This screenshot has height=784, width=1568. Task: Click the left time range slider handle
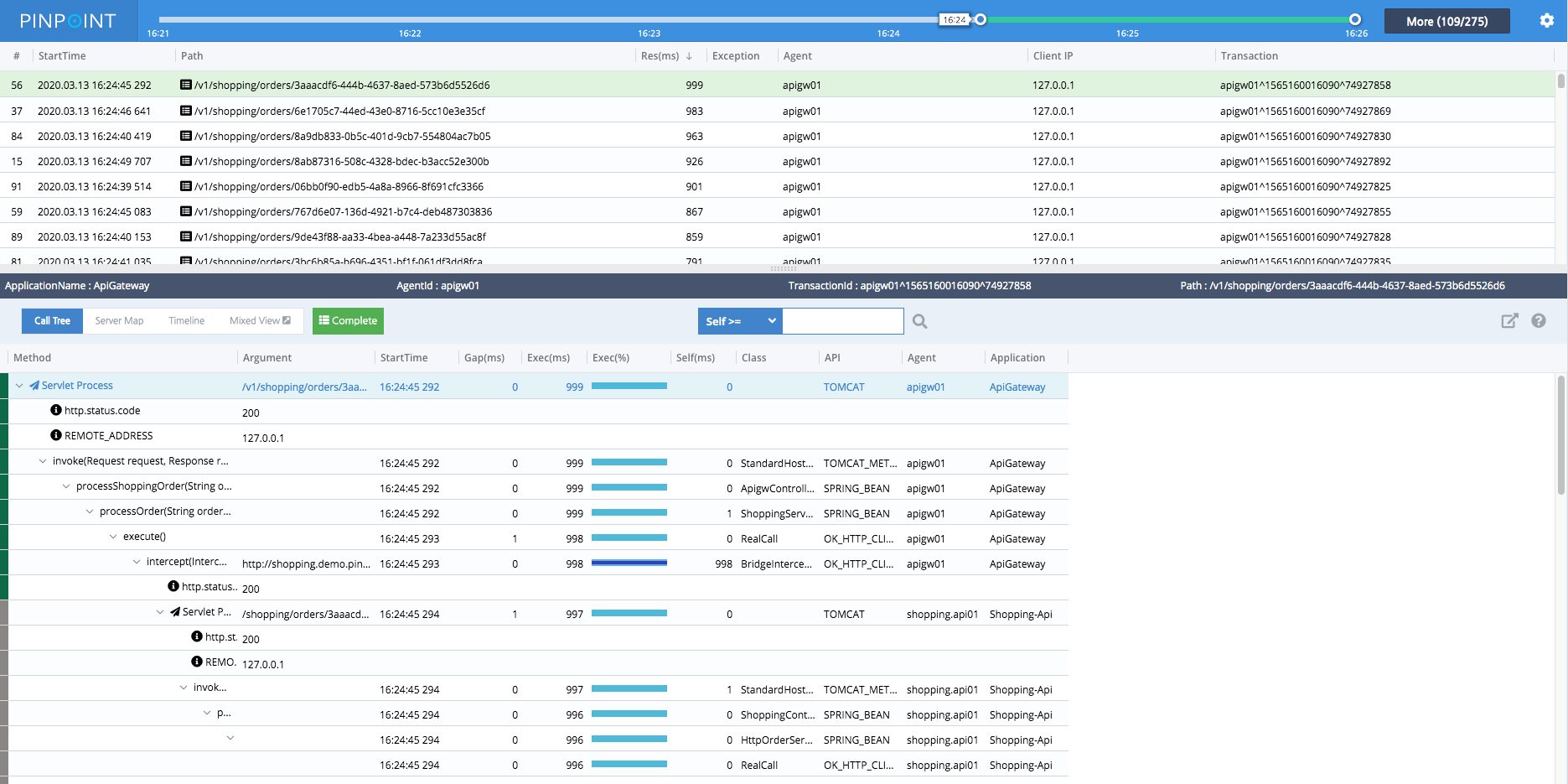[x=981, y=19]
